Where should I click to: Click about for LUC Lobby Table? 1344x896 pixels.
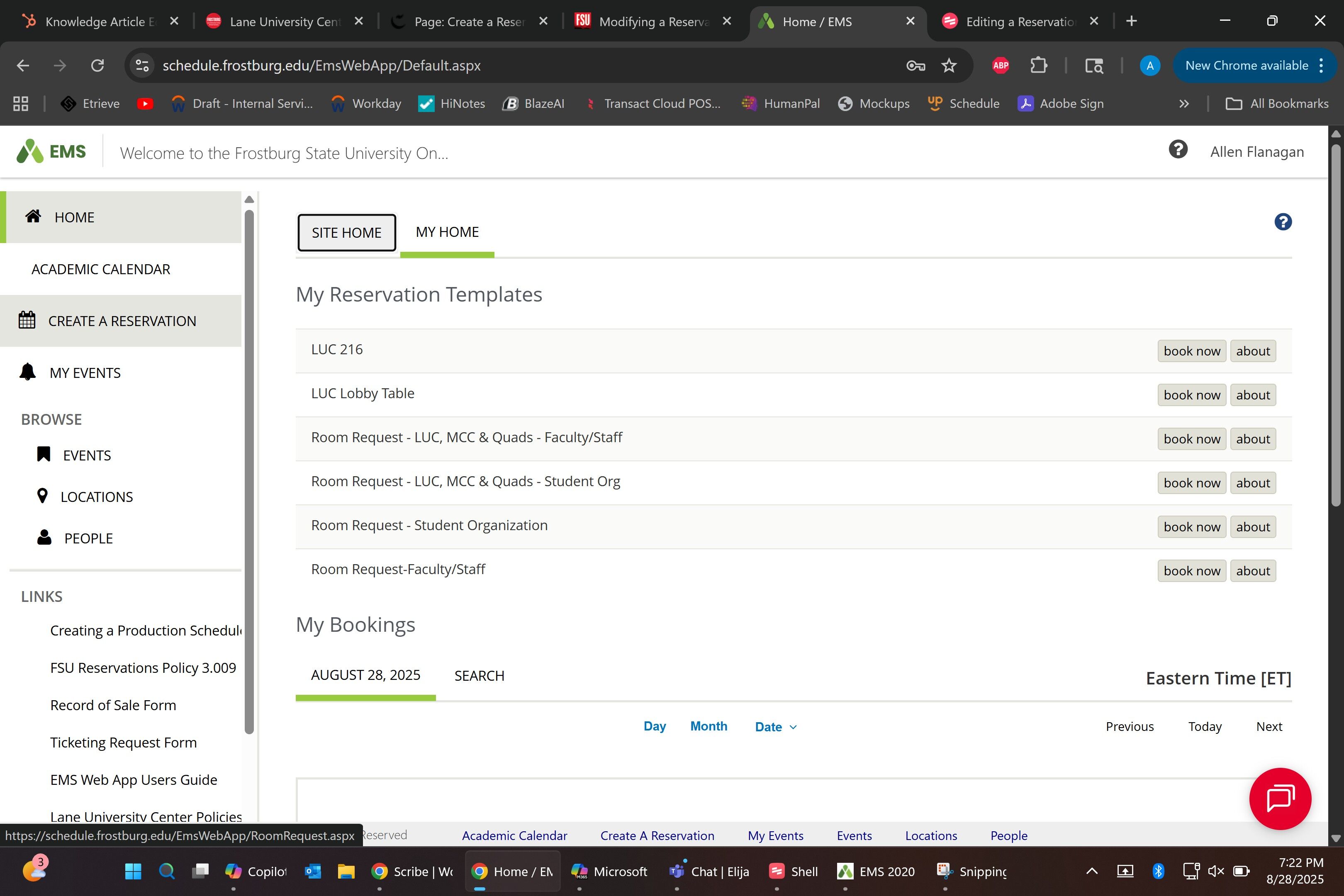click(1253, 395)
